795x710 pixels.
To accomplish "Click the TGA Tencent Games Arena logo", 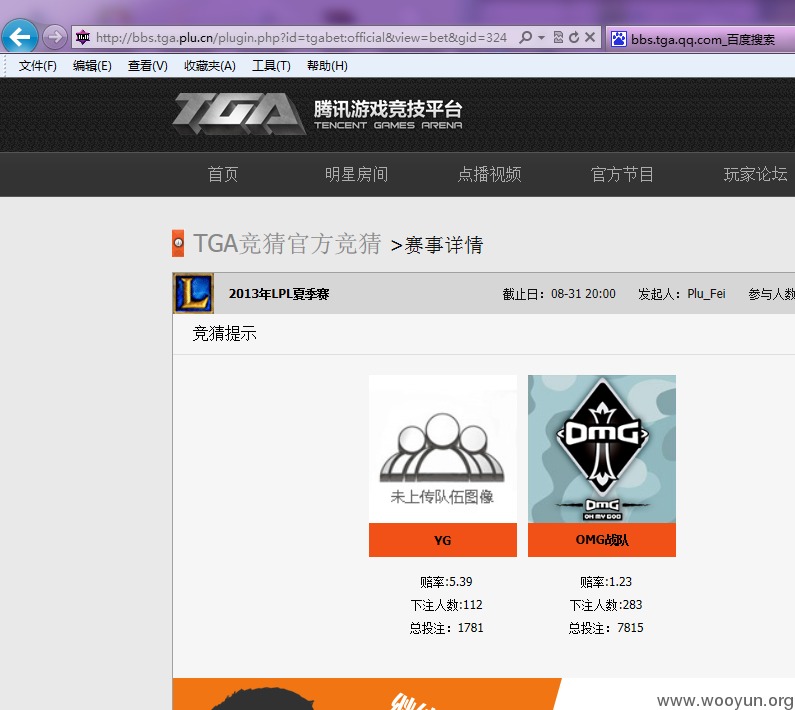I will point(317,114).
